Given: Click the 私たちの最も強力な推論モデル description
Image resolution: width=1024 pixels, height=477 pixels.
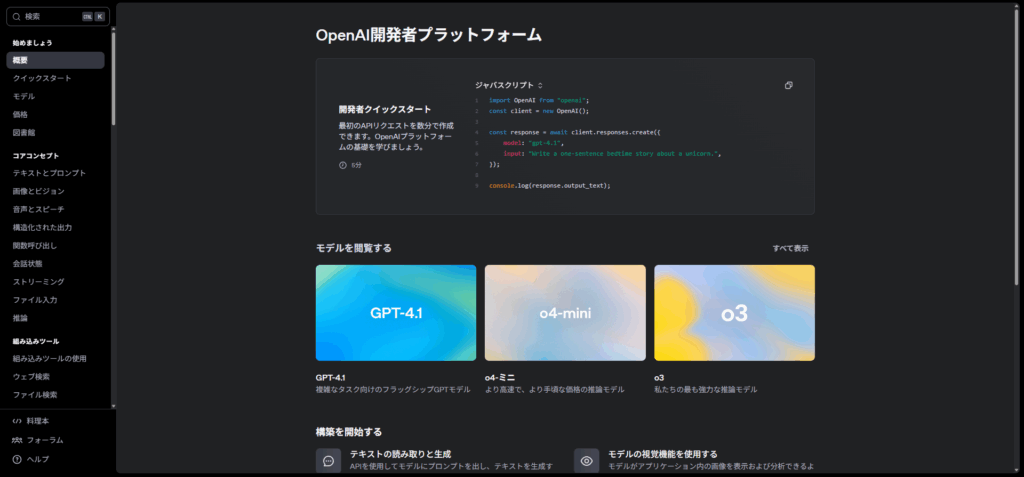Looking at the screenshot, I should tap(705, 389).
